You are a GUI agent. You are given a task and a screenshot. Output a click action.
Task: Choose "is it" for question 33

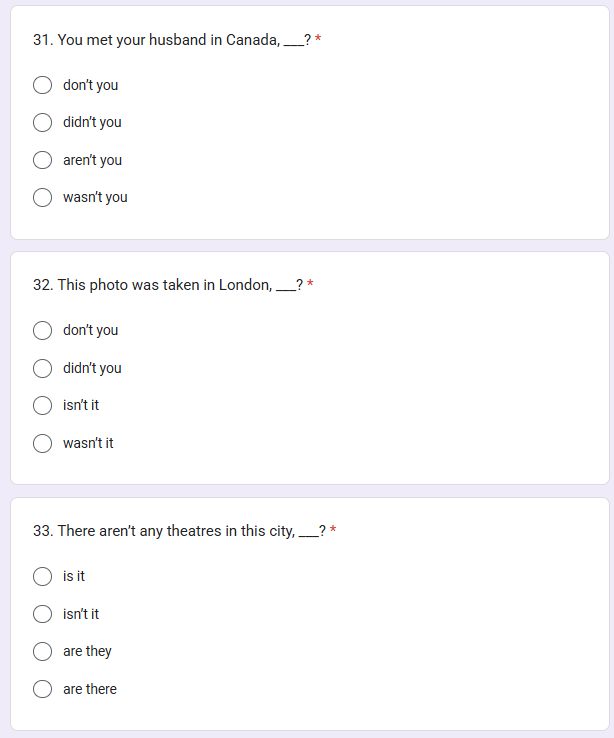click(x=42, y=576)
